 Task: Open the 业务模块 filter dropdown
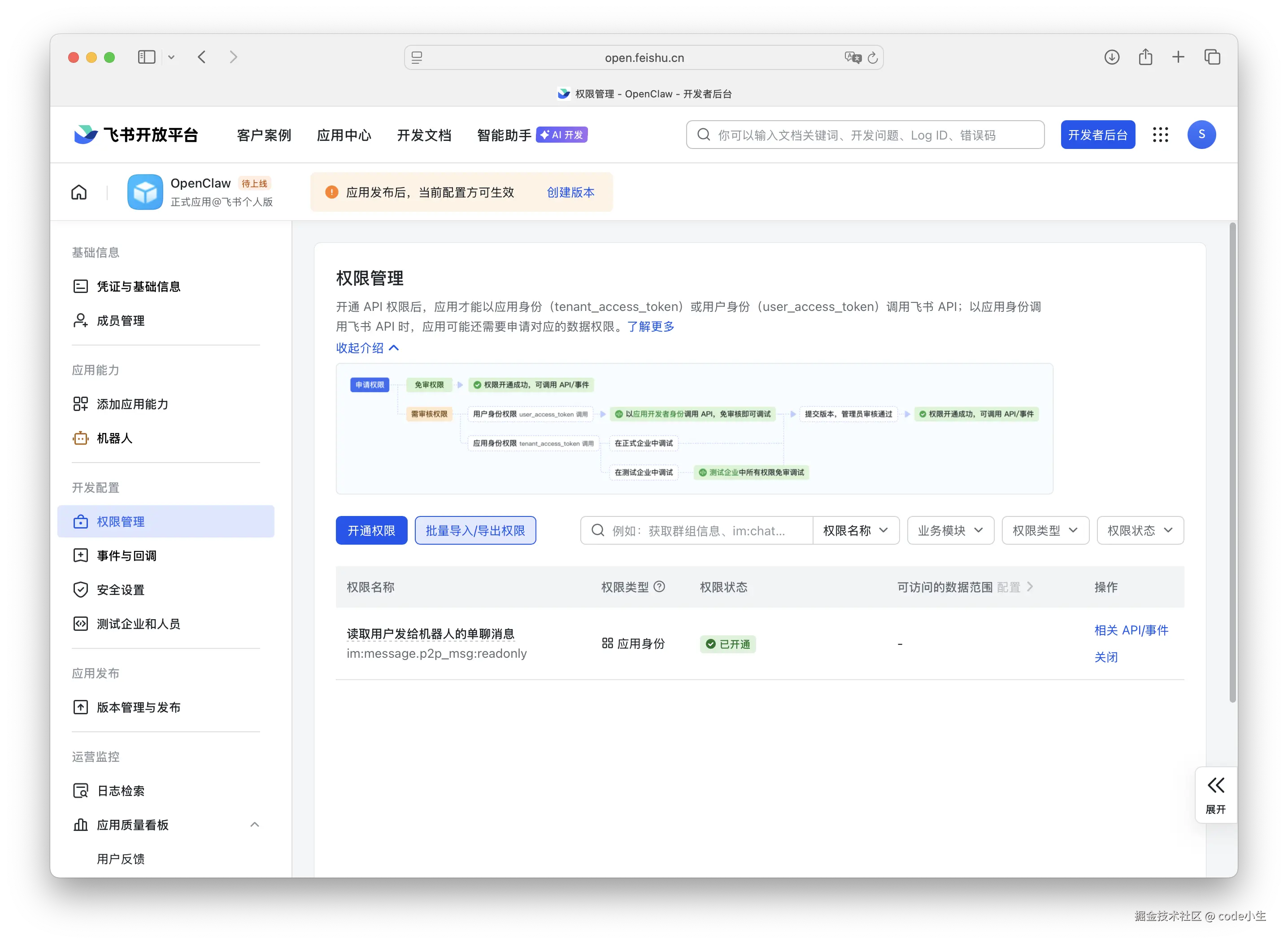click(x=950, y=530)
